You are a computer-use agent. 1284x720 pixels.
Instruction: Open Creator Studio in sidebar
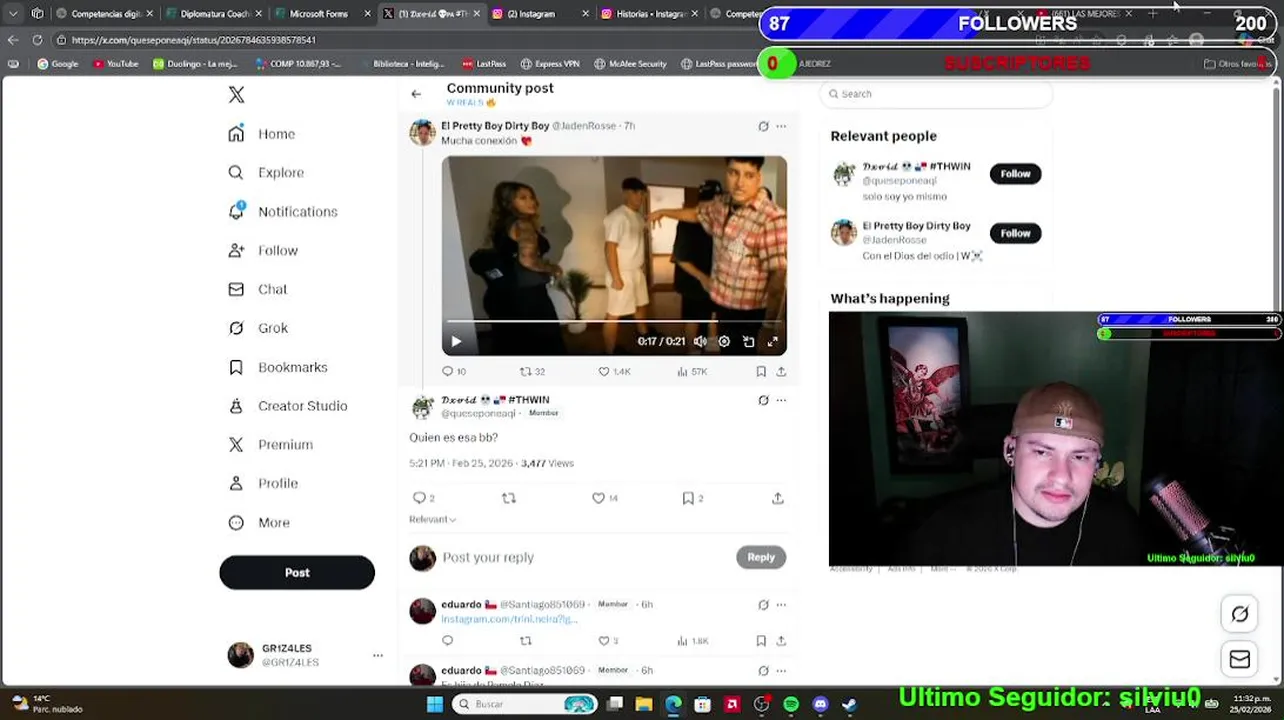(x=288, y=406)
